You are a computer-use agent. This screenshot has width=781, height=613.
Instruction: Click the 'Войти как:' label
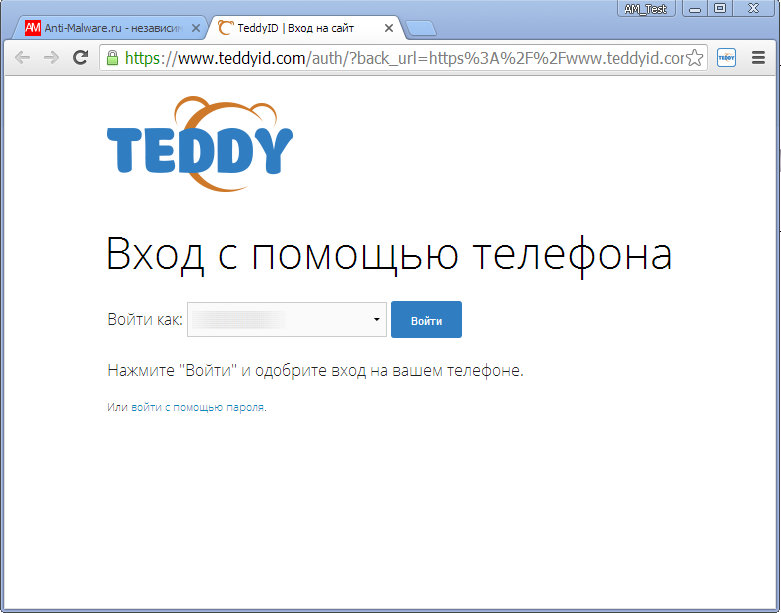coord(145,319)
